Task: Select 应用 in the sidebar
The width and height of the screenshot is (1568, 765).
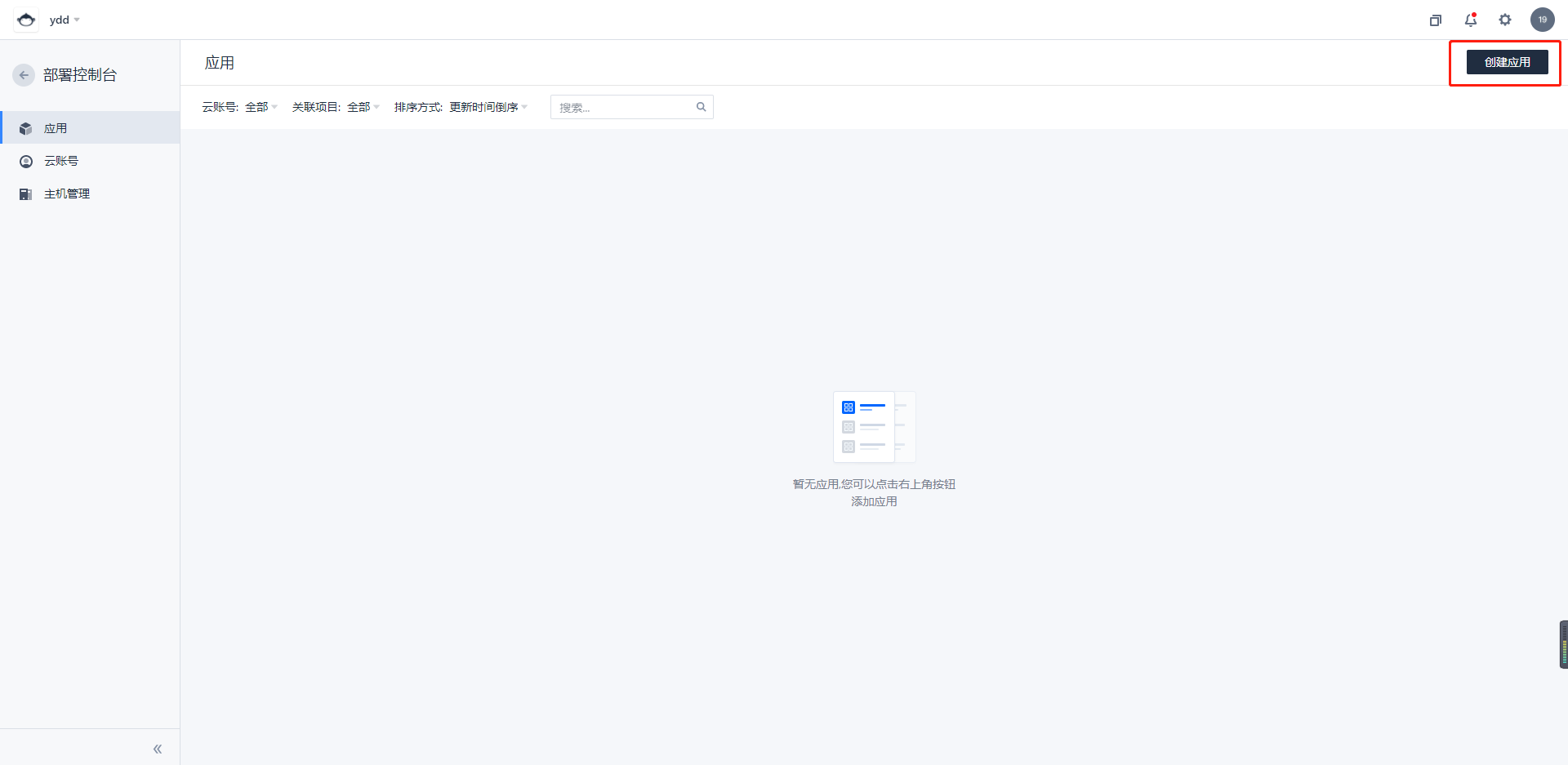Action: pyautogui.click(x=90, y=128)
